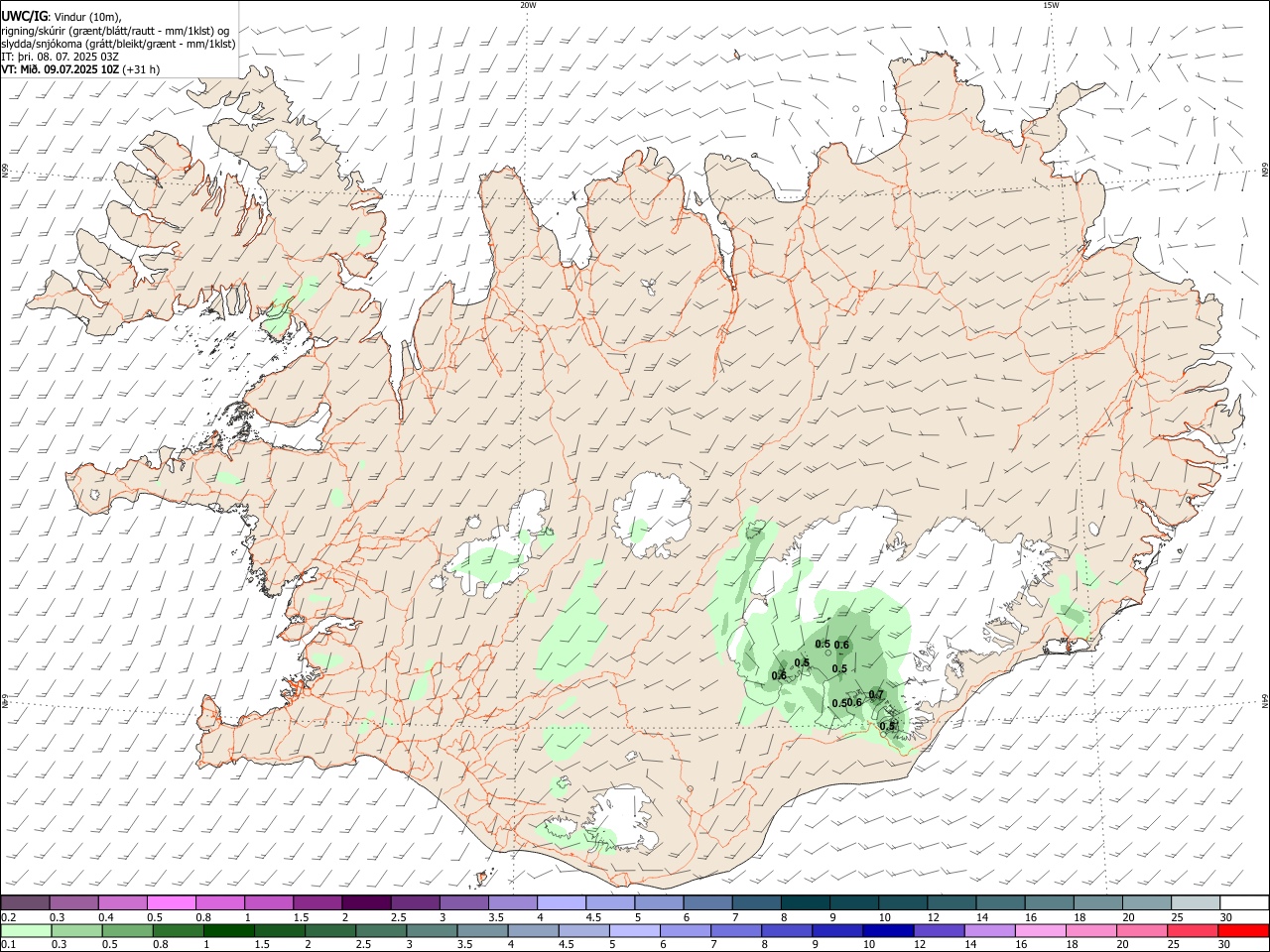Select the snow legend swatch between 3.5 and 4
The height and width of the screenshot is (952, 1270).
pyautogui.click(x=513, y=903)
